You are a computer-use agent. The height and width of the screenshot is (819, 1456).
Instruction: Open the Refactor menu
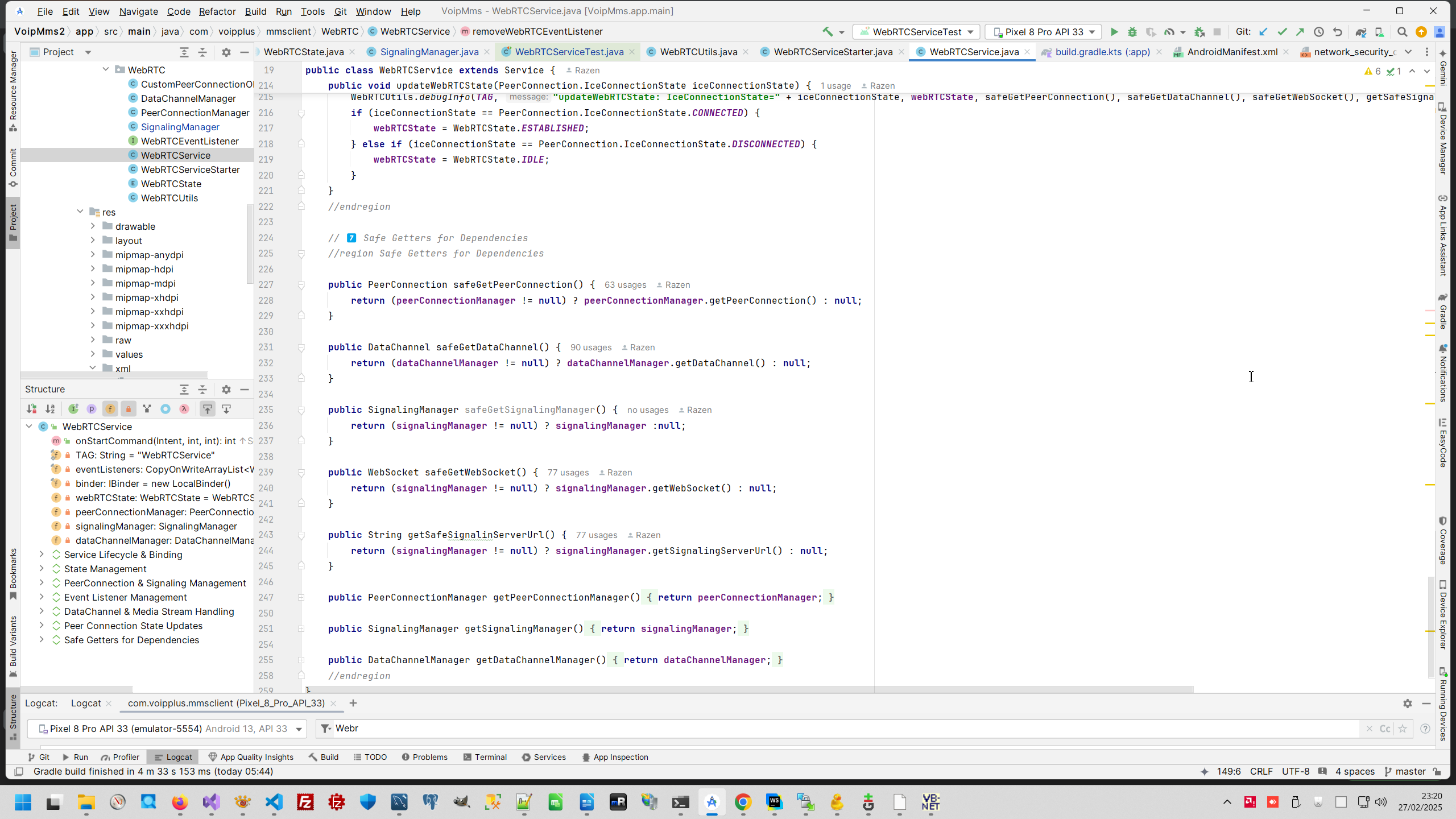point(217,11)
